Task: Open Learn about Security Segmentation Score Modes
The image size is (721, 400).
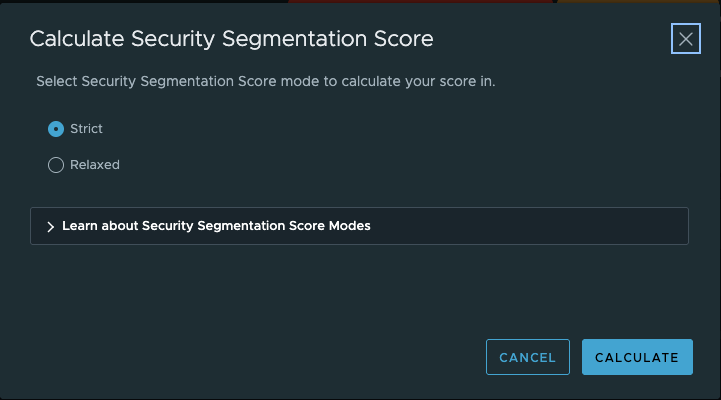Action: click(x=216, y=226)
